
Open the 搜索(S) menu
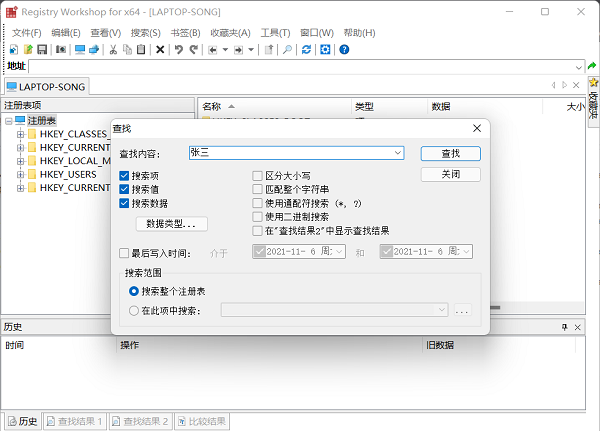[x=145, y=33]
